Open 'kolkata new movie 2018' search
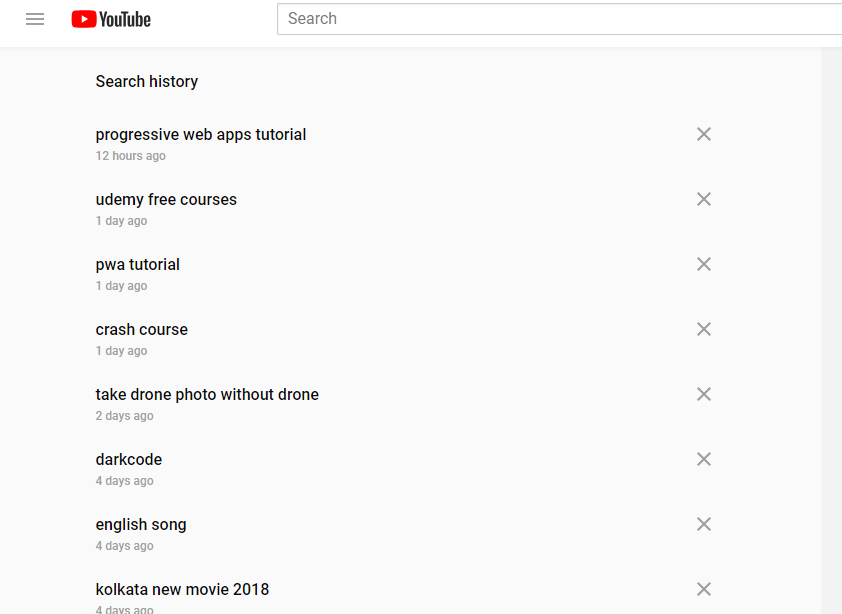Screen dimensions: 842x614 (182, 590)
